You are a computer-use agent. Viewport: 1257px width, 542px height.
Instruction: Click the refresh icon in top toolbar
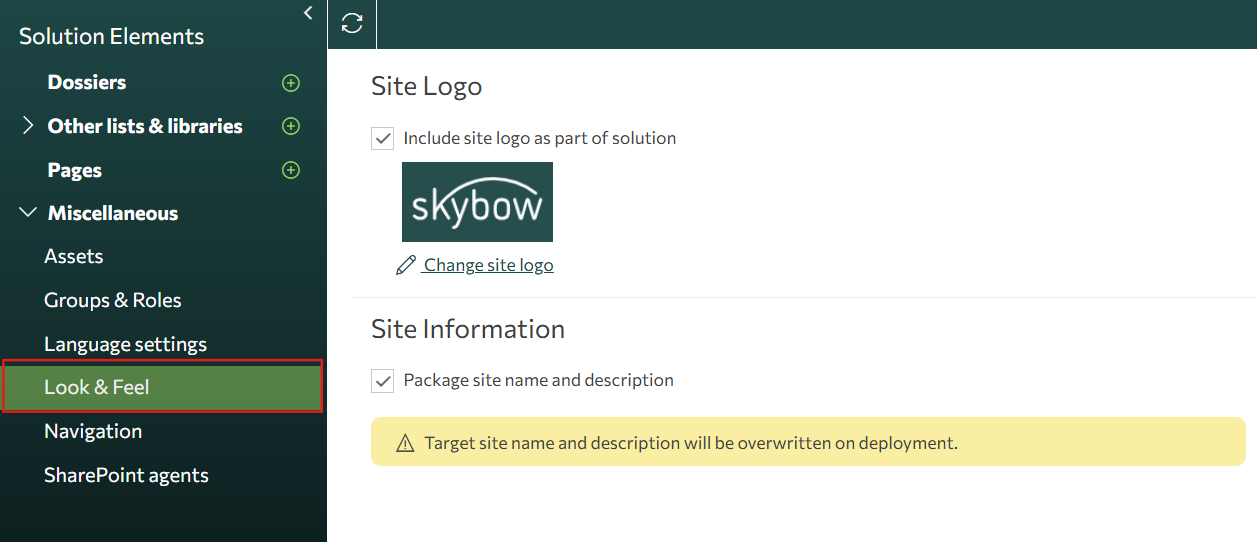tap(352, 23)
